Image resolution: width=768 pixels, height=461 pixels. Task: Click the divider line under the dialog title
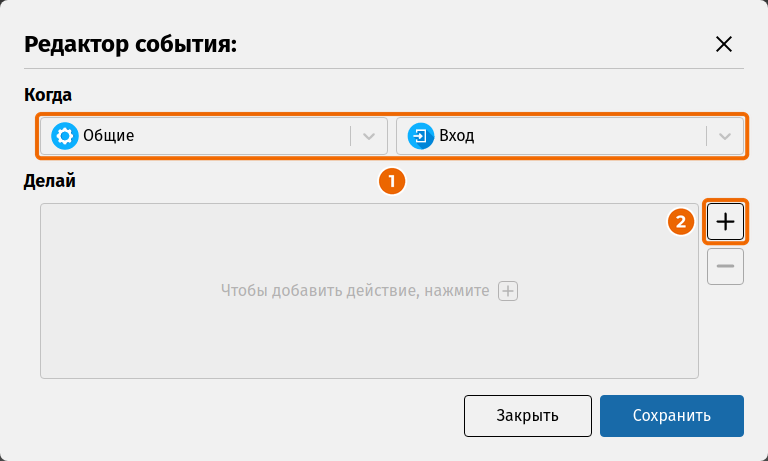tap(384, 69)
